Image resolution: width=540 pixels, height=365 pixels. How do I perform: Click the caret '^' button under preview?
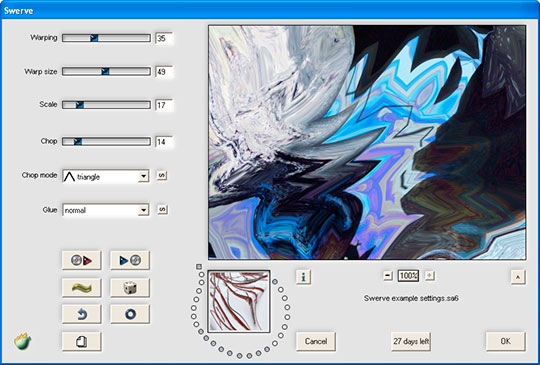[518, 277]
